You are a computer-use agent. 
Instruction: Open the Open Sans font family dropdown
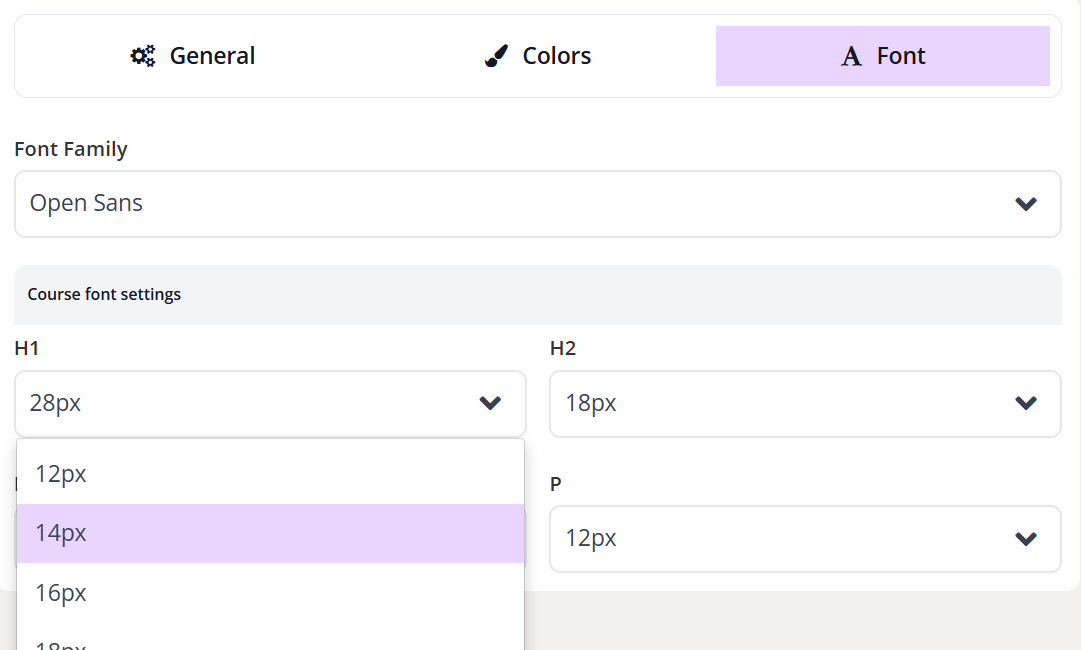pyautogui.click(x=537, y=204)
